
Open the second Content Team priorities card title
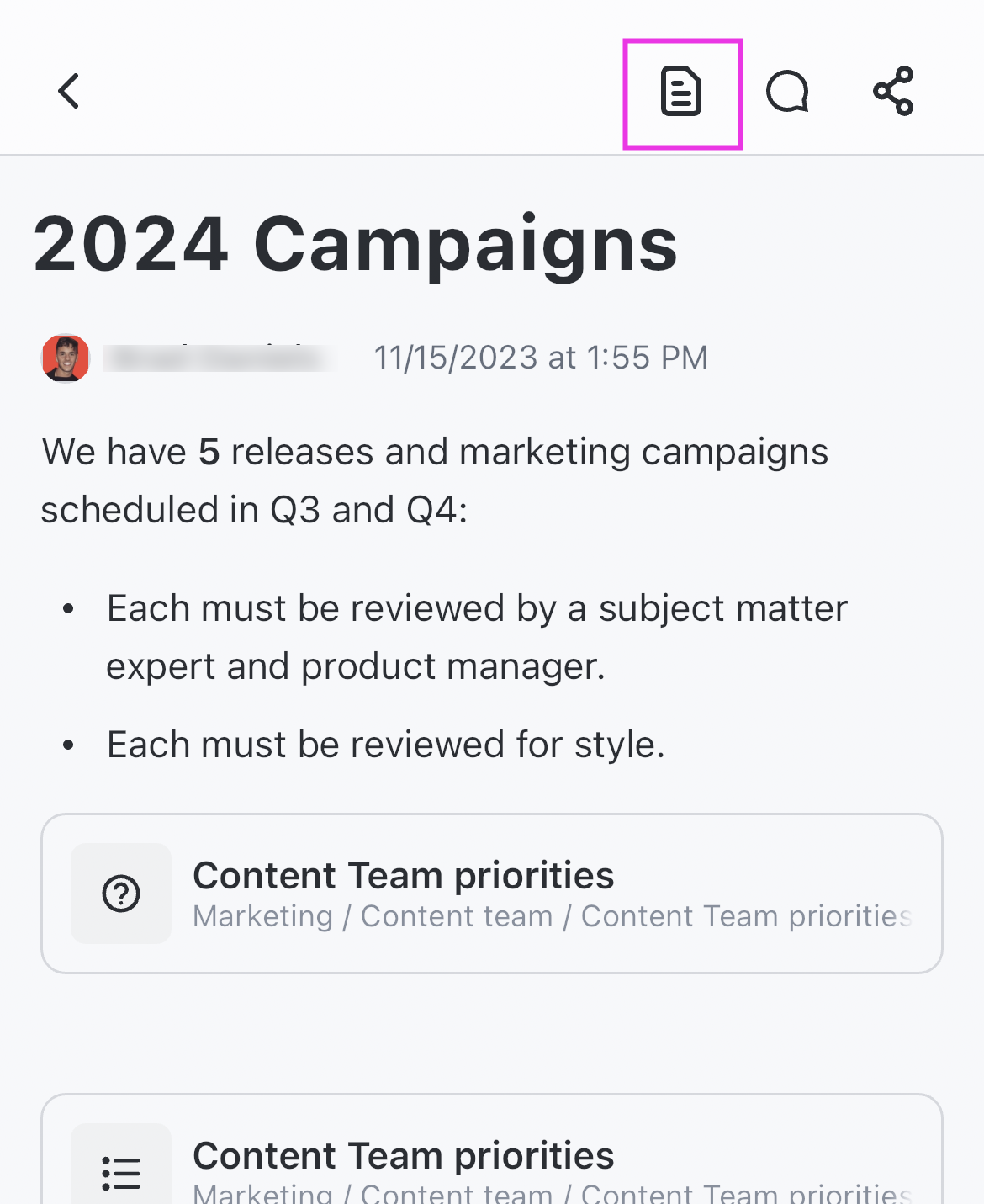[x=404, y=1155]
